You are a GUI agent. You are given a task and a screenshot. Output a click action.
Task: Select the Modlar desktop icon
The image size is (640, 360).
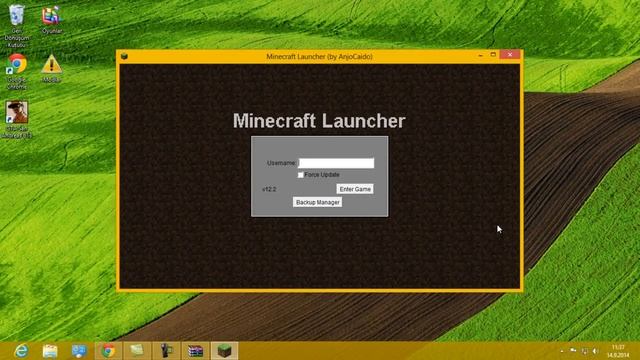51,69
